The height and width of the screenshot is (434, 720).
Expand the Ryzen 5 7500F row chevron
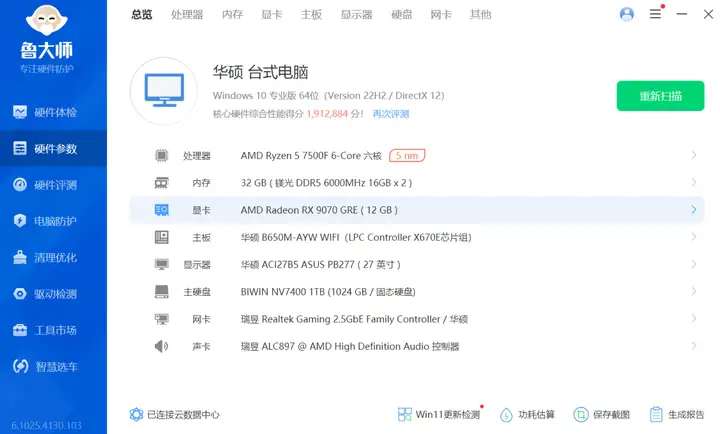click(x=694, y=155)
